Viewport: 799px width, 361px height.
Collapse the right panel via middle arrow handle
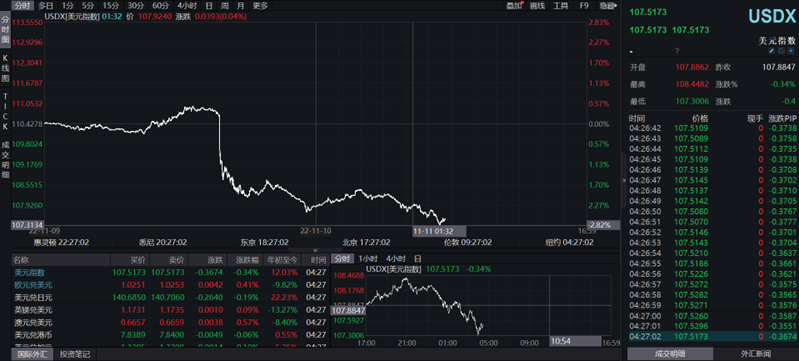pyautogui.click(x=624, y=180)
